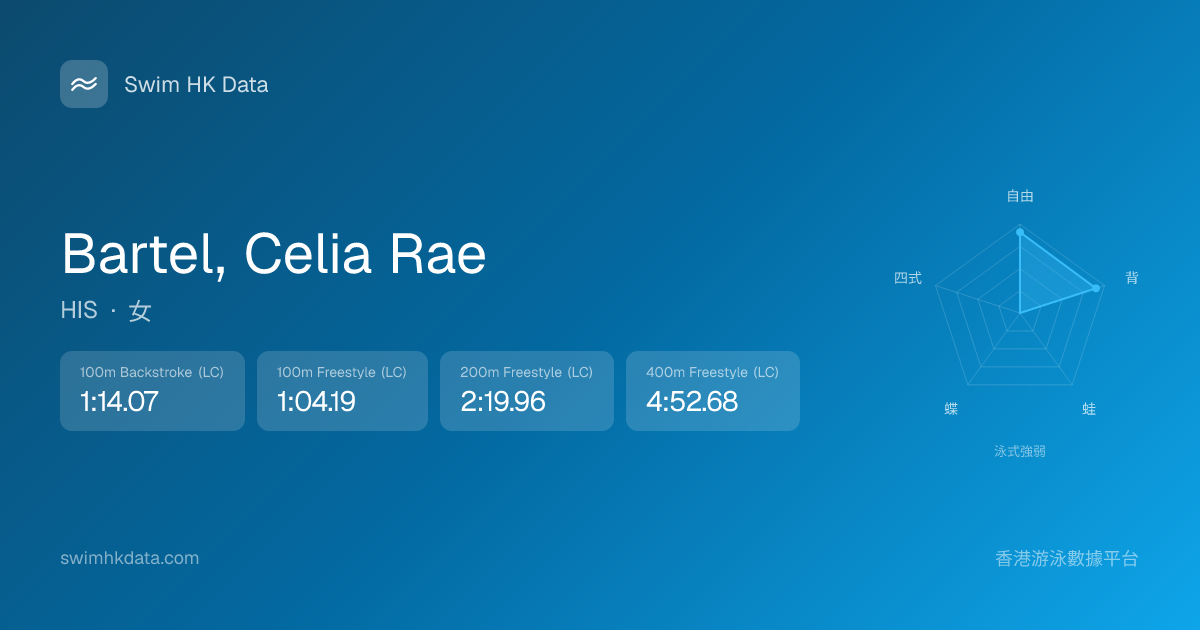The width and height of the screenshot is (1200, 630).
Task: Select the swimmer name Bartel, Celia Rae
Action: 274,254
